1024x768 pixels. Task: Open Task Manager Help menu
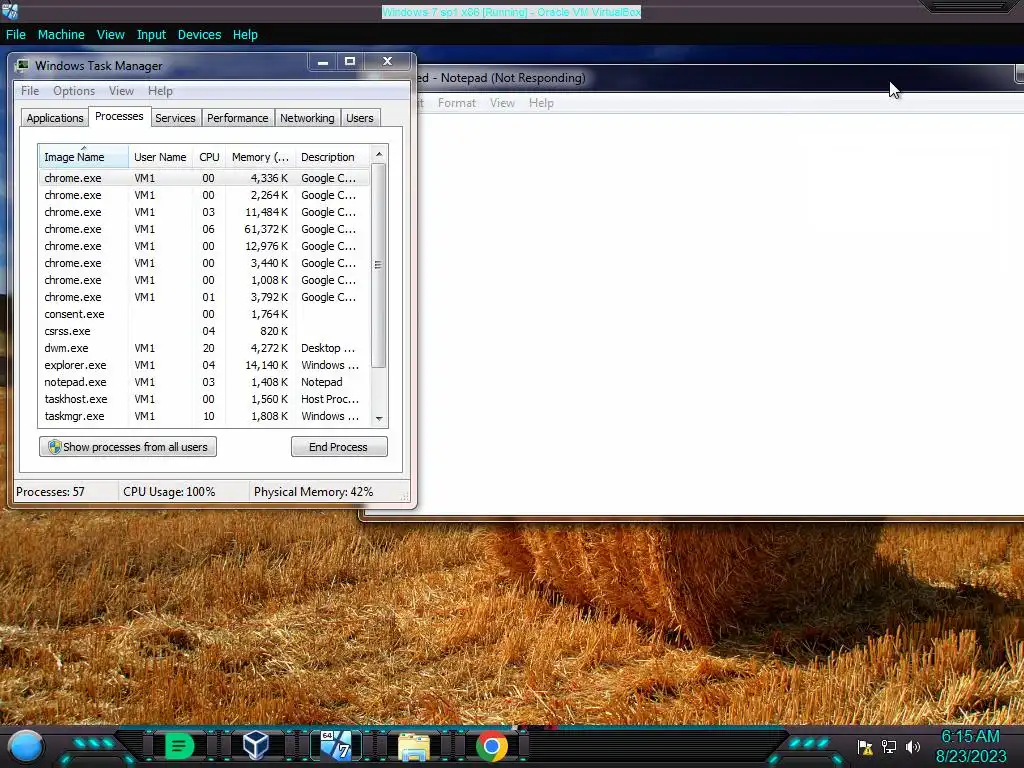click(160, 91)
